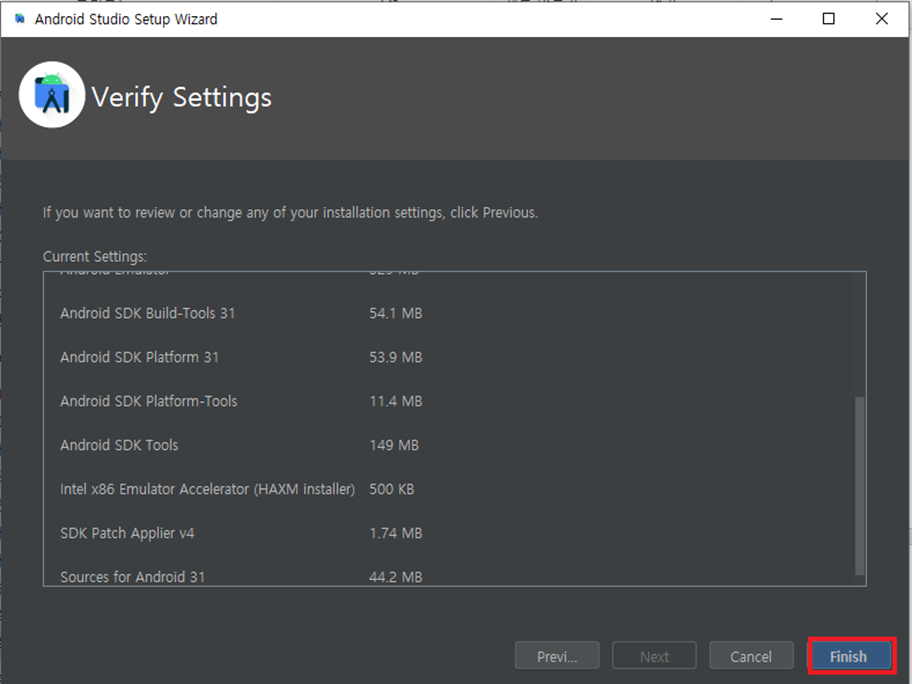Viewport: 912px width, 684px height.
Task: Click the 54.1 MB size value
Action: pyautogui.click(x=396, y=313)
